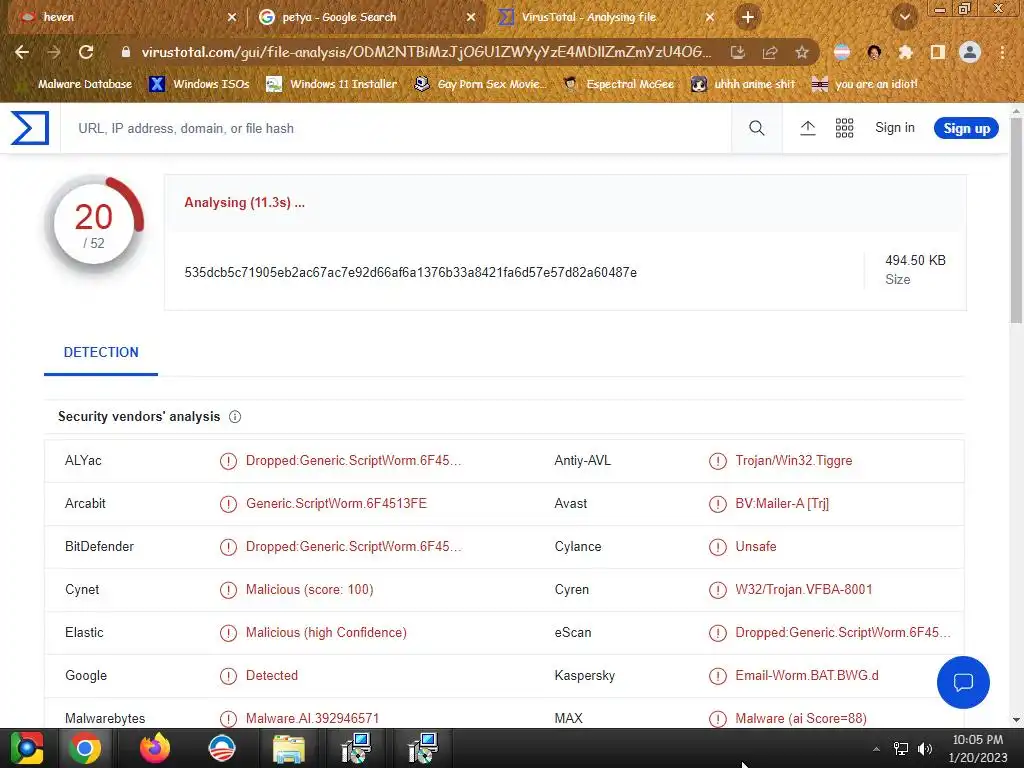
Task: Open the VirusTotal logo home link
Action: pyautogui.click(x=30, y=128)
